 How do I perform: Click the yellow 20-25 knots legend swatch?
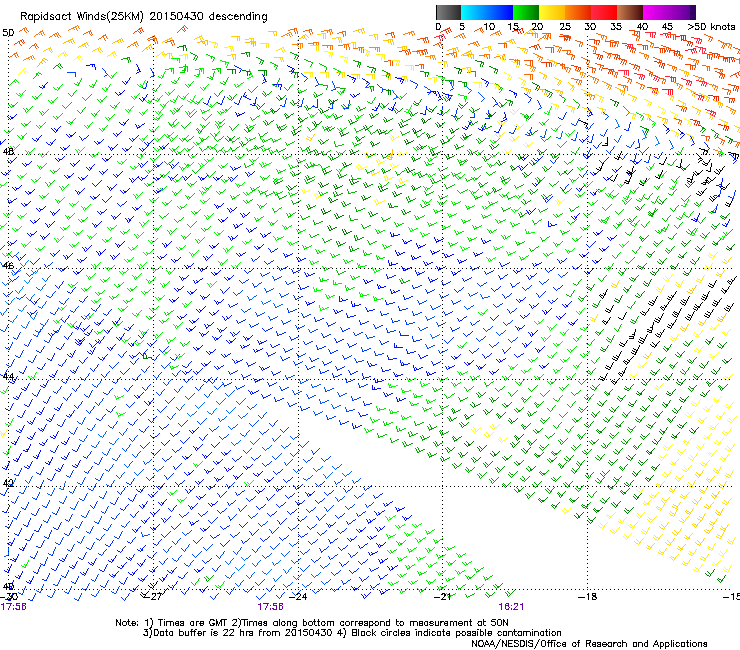(552, 12)
